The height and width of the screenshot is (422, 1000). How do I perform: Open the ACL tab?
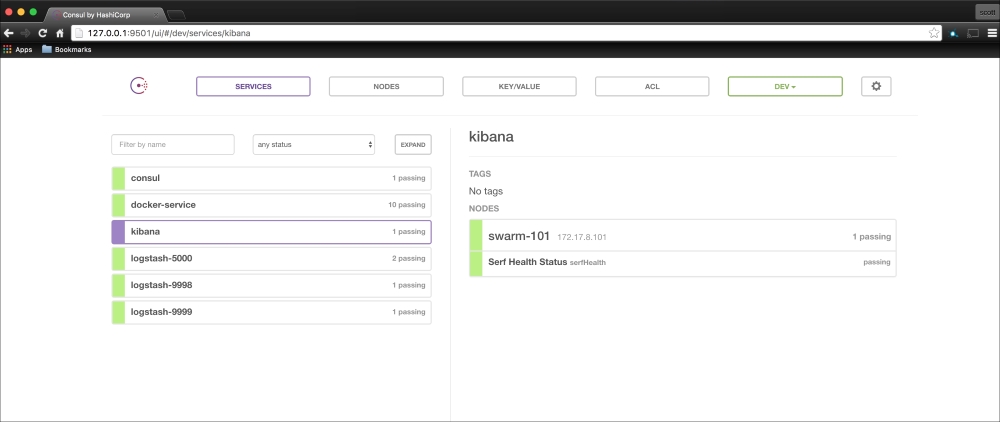[x=652, y=86]
